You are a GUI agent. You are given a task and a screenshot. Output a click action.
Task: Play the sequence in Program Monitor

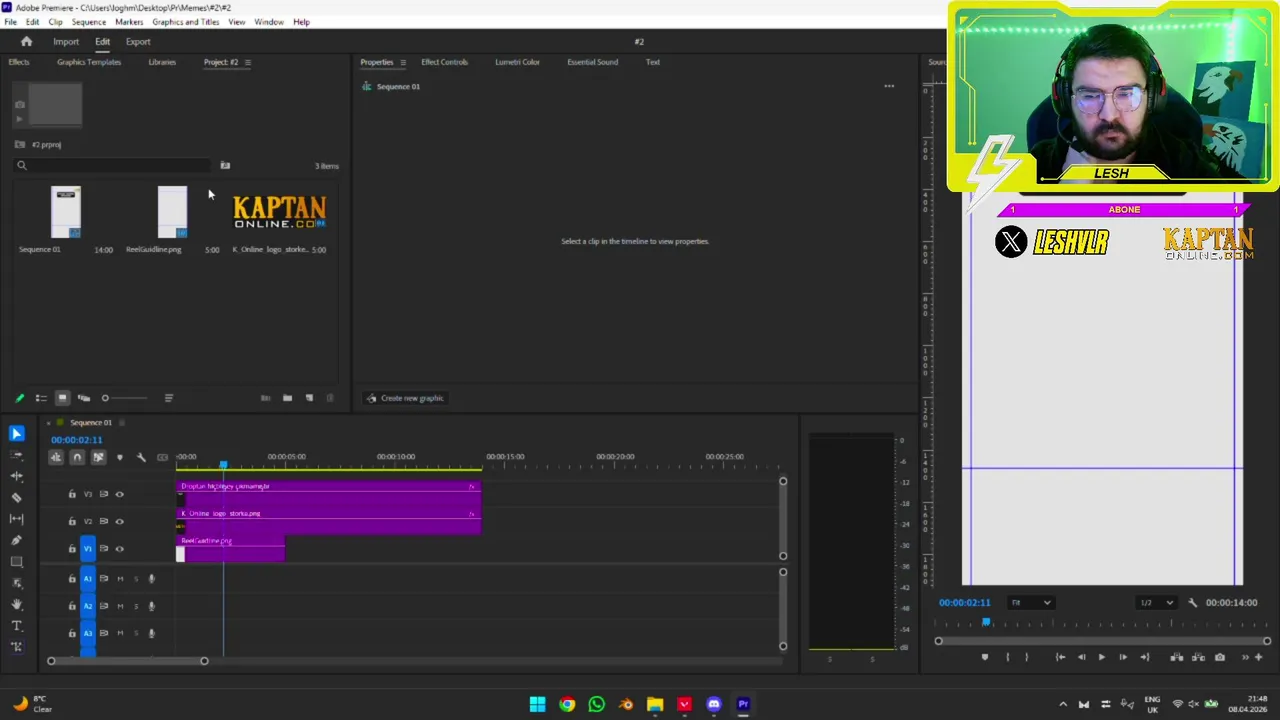pos(1102,657)
